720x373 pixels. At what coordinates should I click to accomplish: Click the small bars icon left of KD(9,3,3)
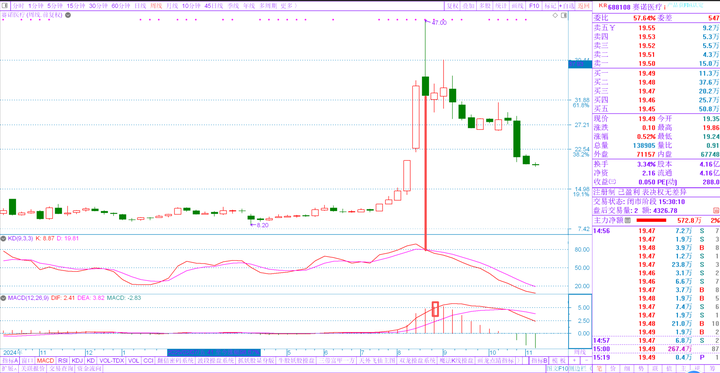click(x=2, y=239)
